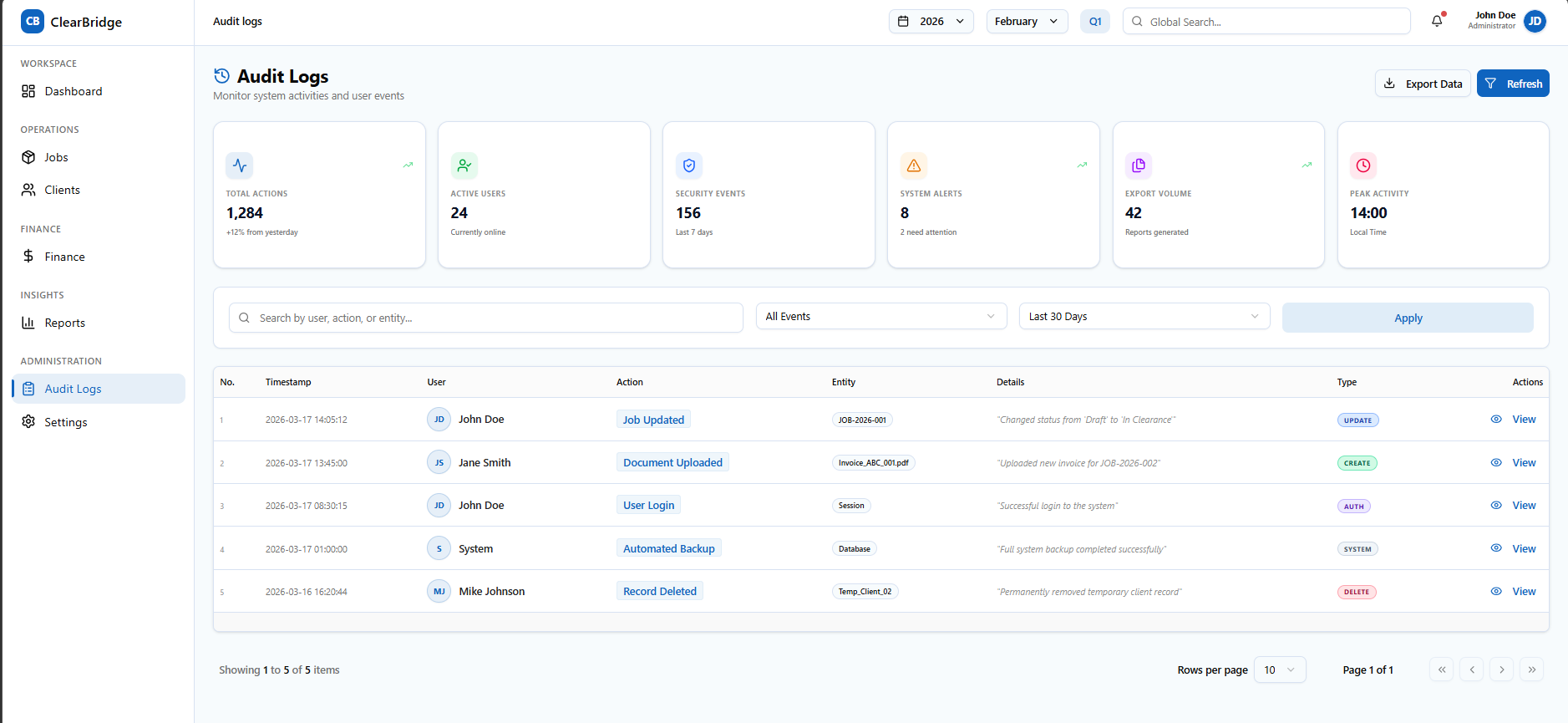1568x723 pixels.
Task: Click the Document Uploaded action tag
Action: (x=672, y=462)
